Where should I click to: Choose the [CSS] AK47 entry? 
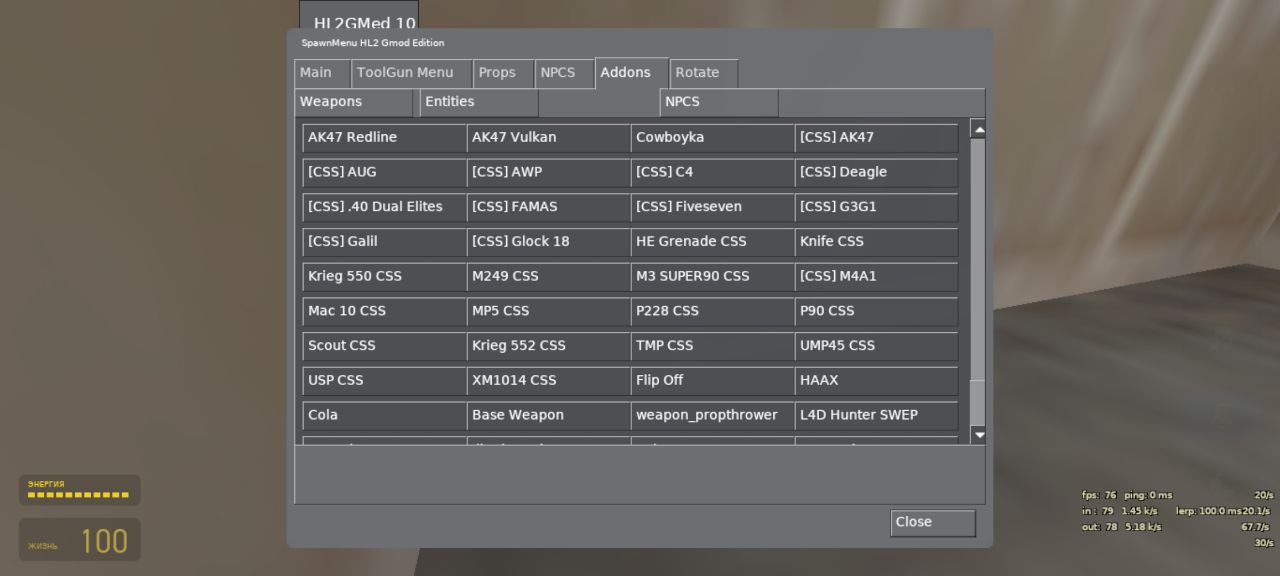tap(876, 138)
